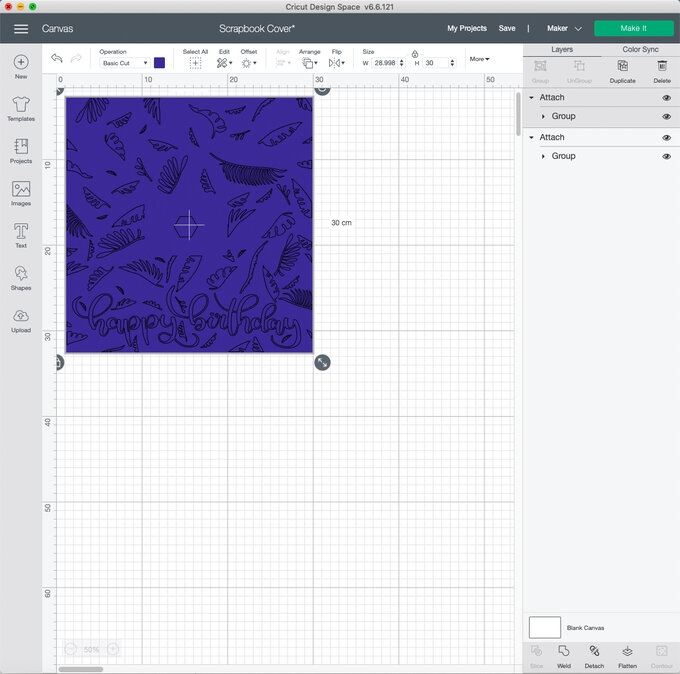Image resolution: width=680 pixels, height=674 pixels.
Task: Save the Scrapbook Cover project
Action: 507,29
